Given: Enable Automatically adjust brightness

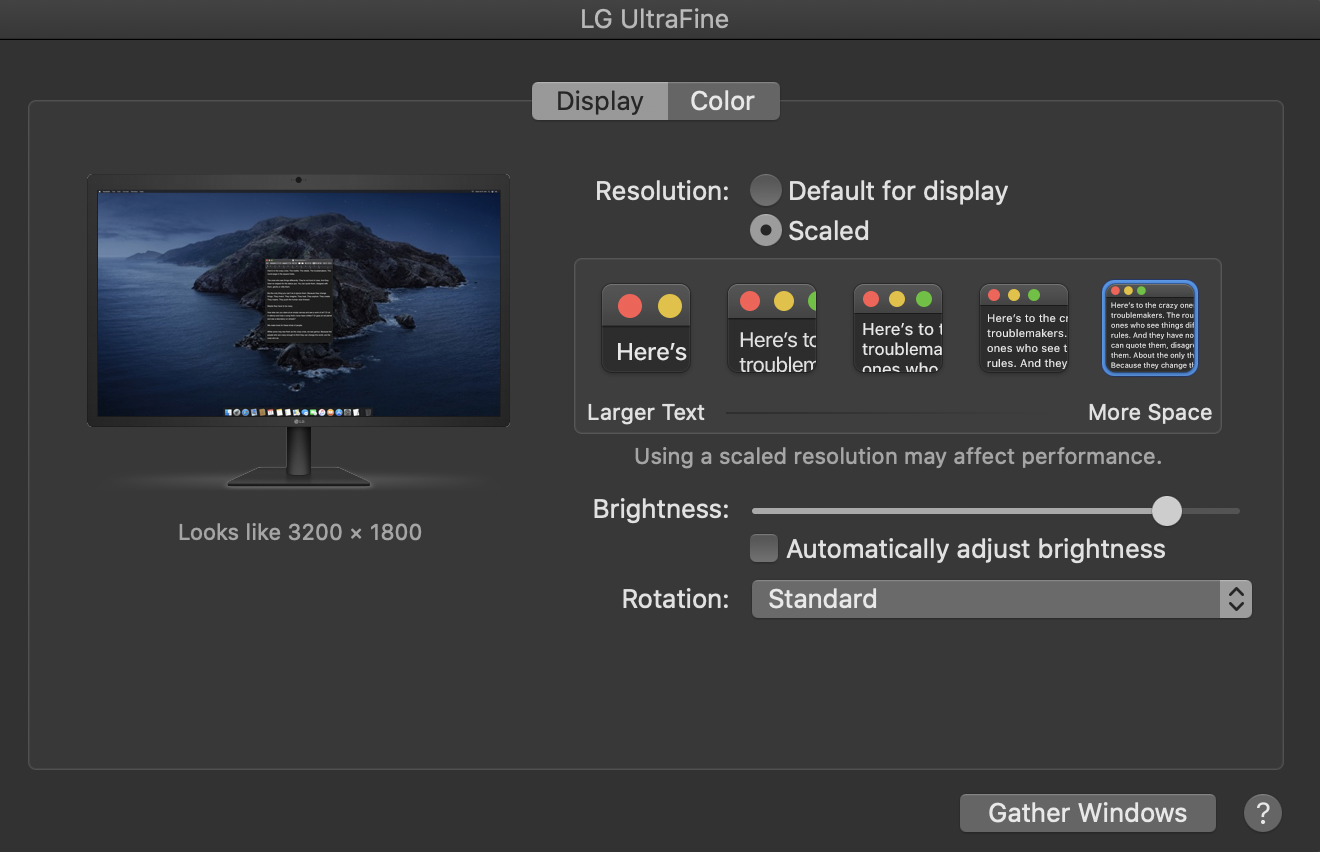Looking at the screenshot, I should pyautogui.click(x=763, y=548).
